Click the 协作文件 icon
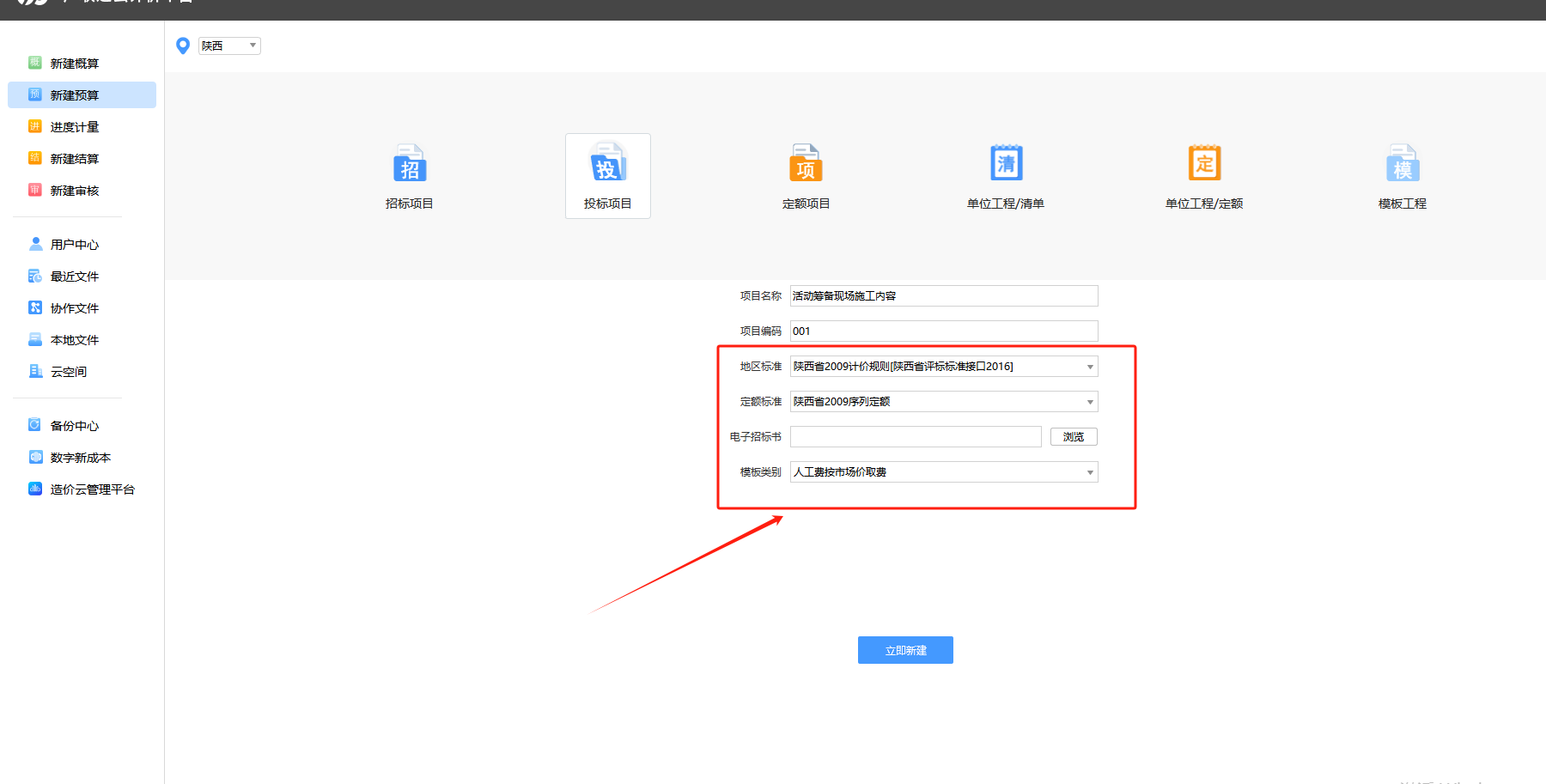This screenshot has width=1546, height=784. click(x=35, y=307)
